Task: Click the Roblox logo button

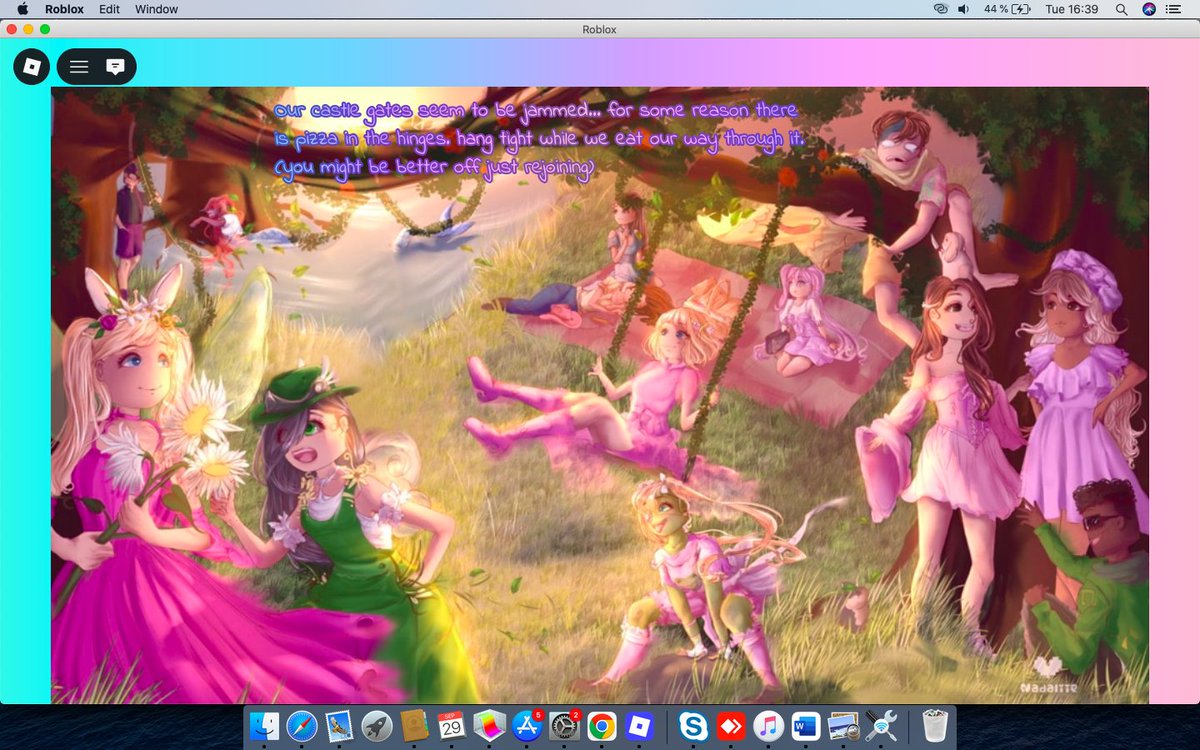Action: (x=32, y=67)
